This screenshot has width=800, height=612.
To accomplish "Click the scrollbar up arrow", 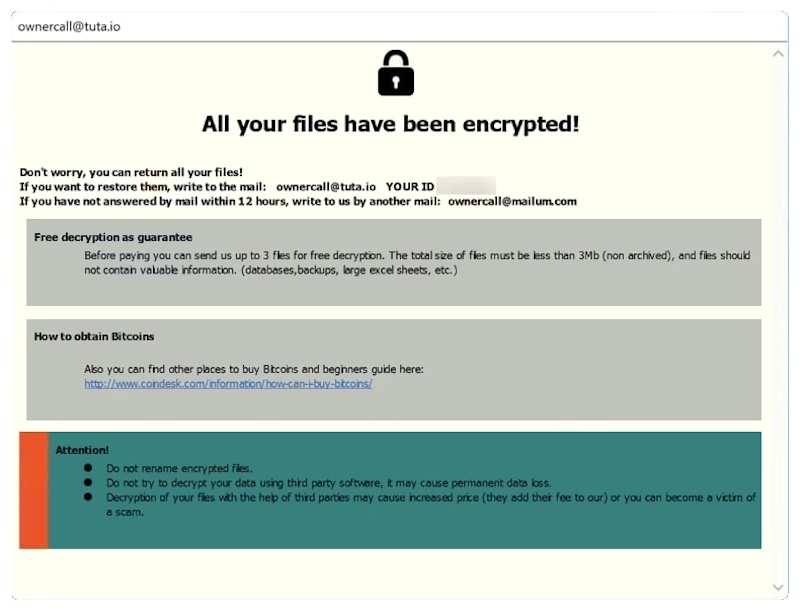I will [x=779, y=53].
